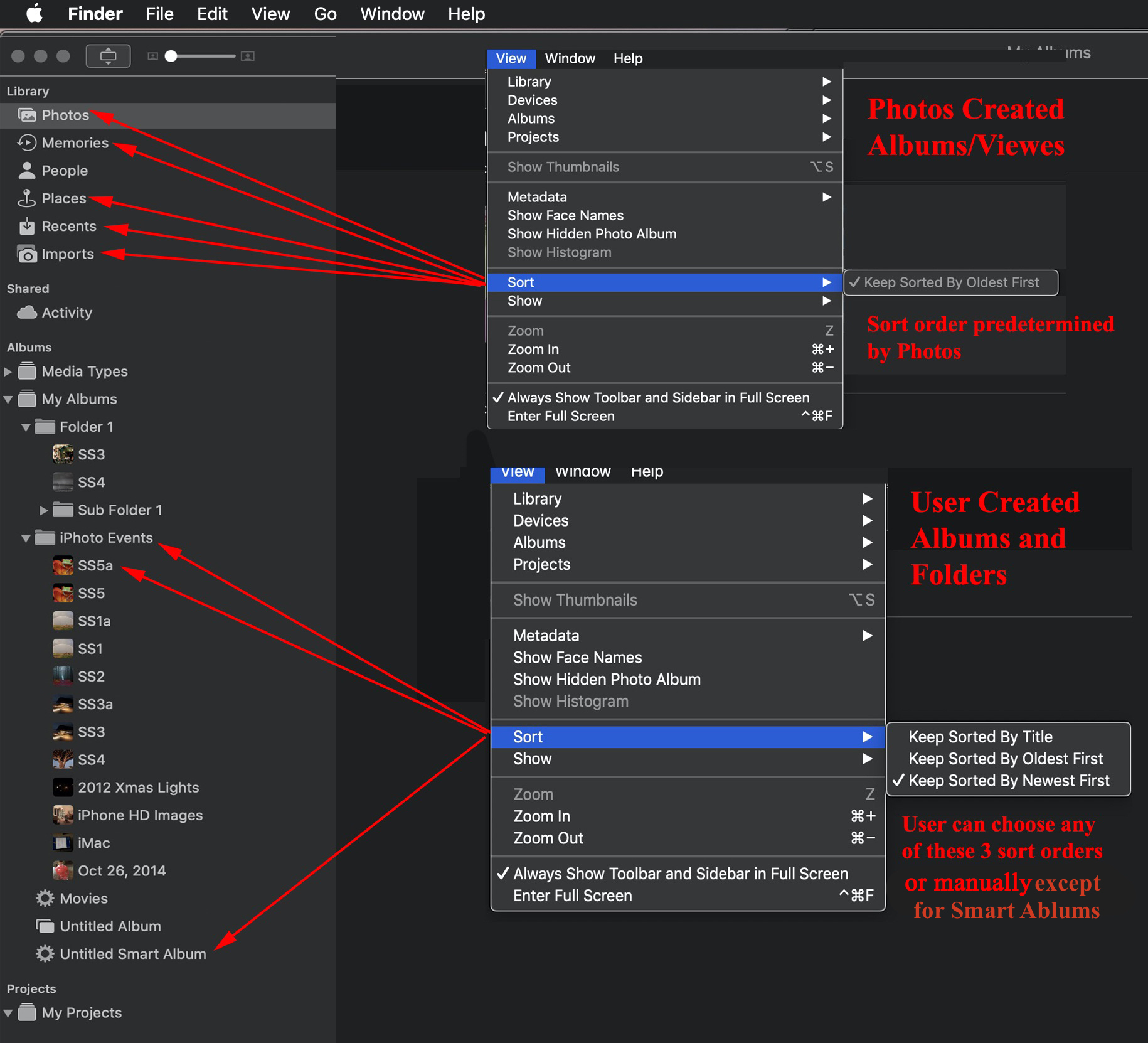Click the lone Keep Sorted By Oldest First option

(950, 282)
